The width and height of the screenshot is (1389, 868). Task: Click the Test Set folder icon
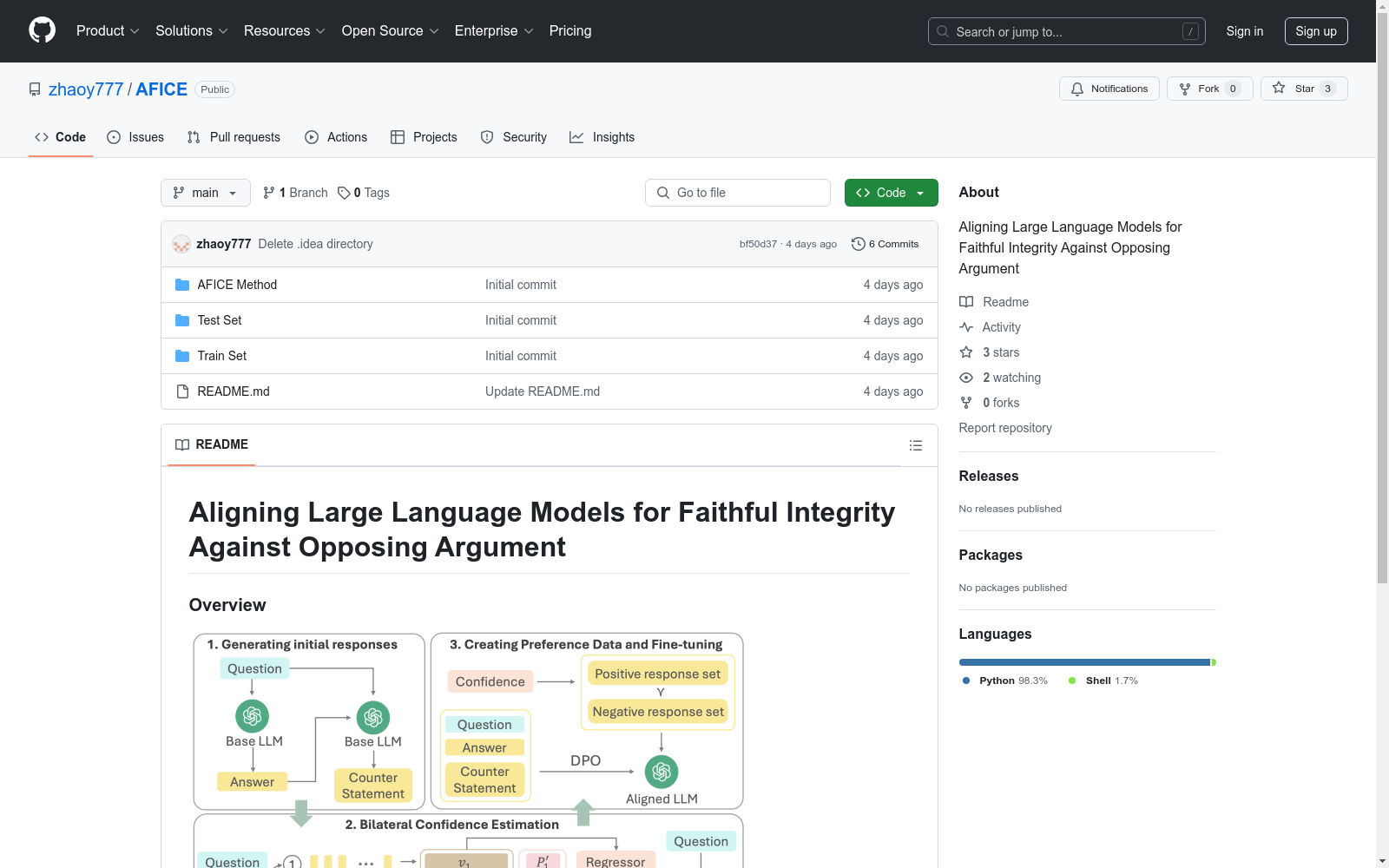point(182,320)
